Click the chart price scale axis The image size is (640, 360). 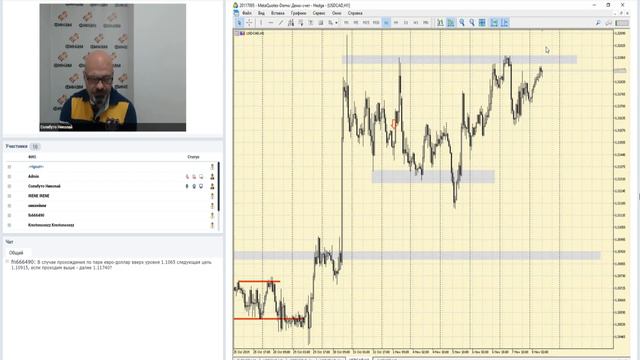click(x=621, y=190)
